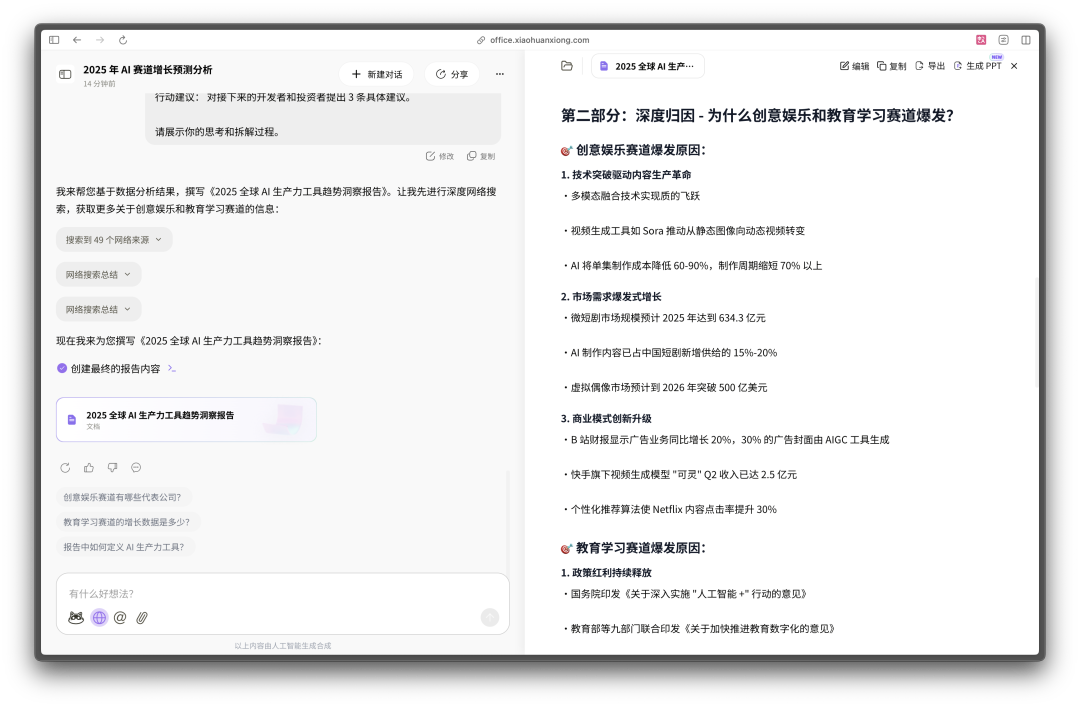Attach a file with the paperclip icon
Image resolution: width=1080 pixels, height=707 pixels.
click(x=142, y=617)
